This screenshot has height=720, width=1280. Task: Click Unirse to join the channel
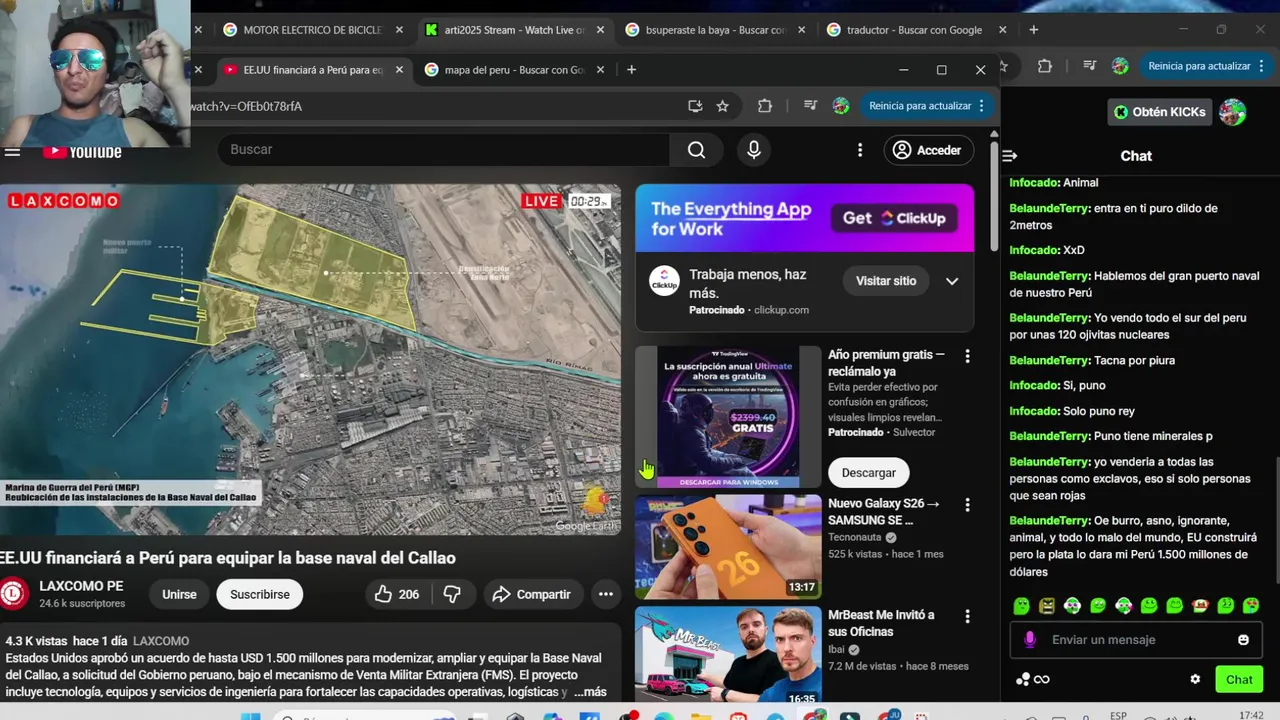179,594
